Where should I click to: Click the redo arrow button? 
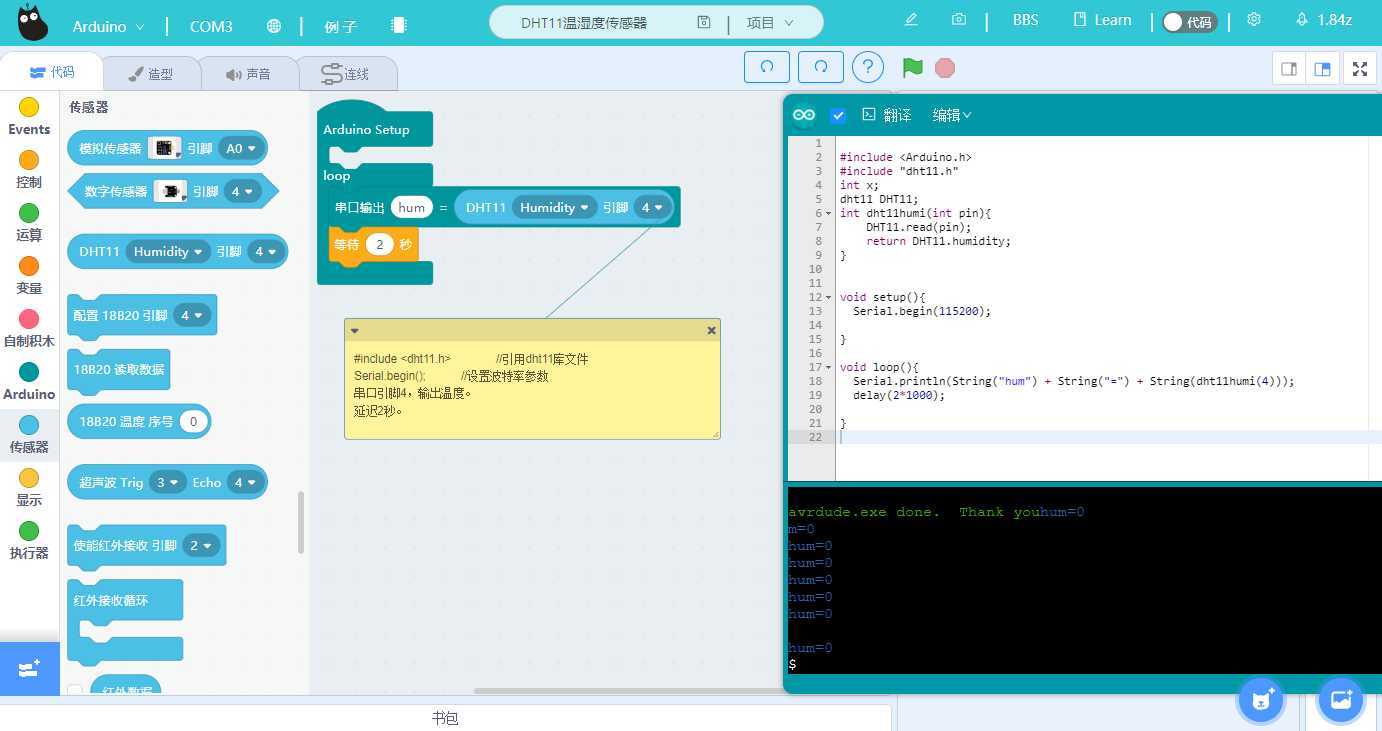tap(821, 67)
